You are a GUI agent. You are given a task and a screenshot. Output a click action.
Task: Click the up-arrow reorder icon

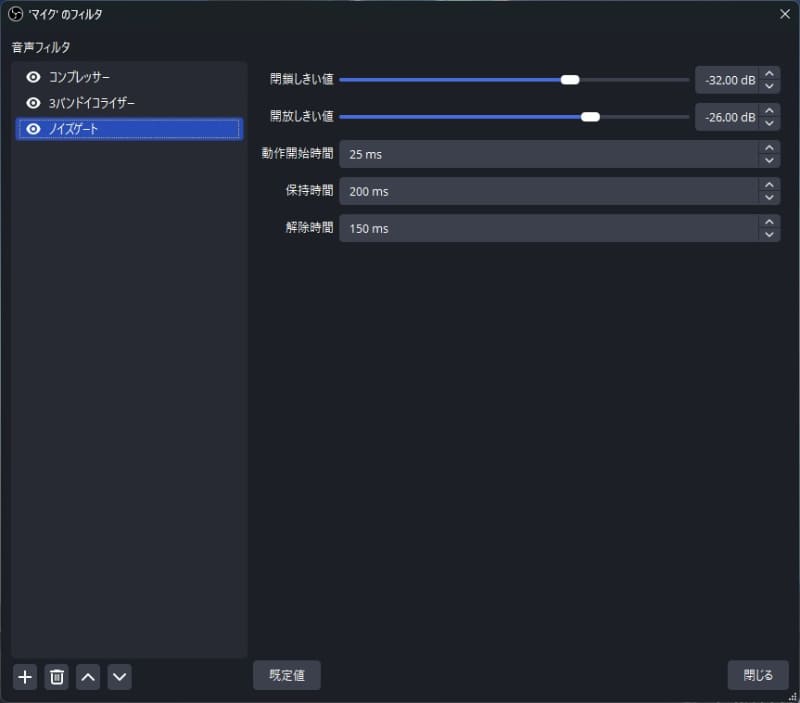click(x=88, y=677)
